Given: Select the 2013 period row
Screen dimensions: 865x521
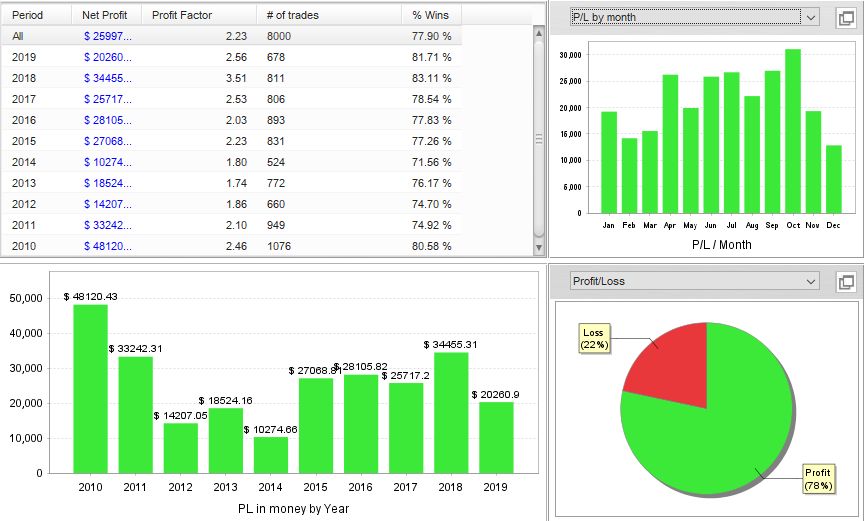Looking at the screenshot, I should point(231,183).
